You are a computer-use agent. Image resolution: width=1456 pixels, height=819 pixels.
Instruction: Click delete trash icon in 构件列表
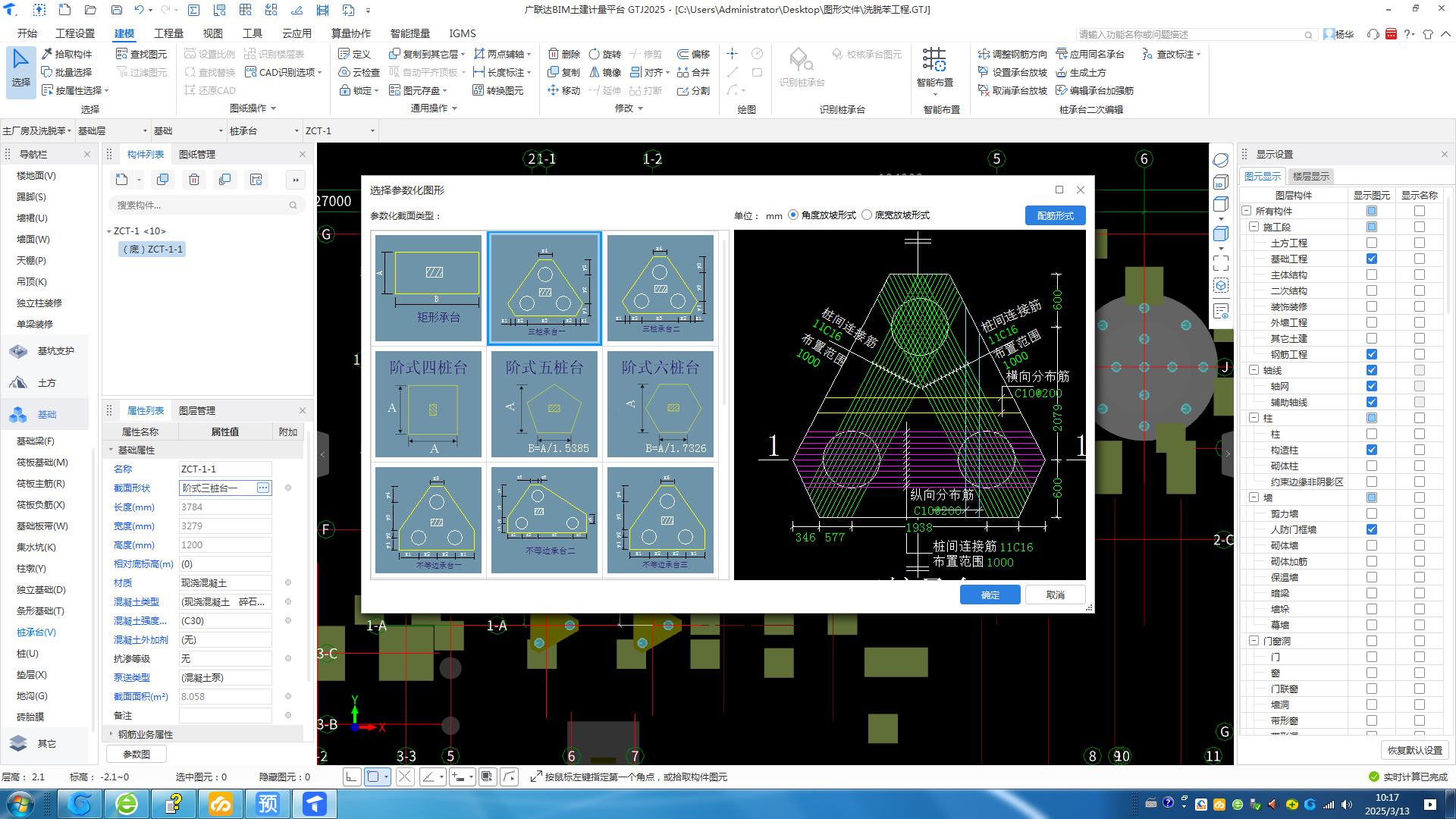[194, 180]
